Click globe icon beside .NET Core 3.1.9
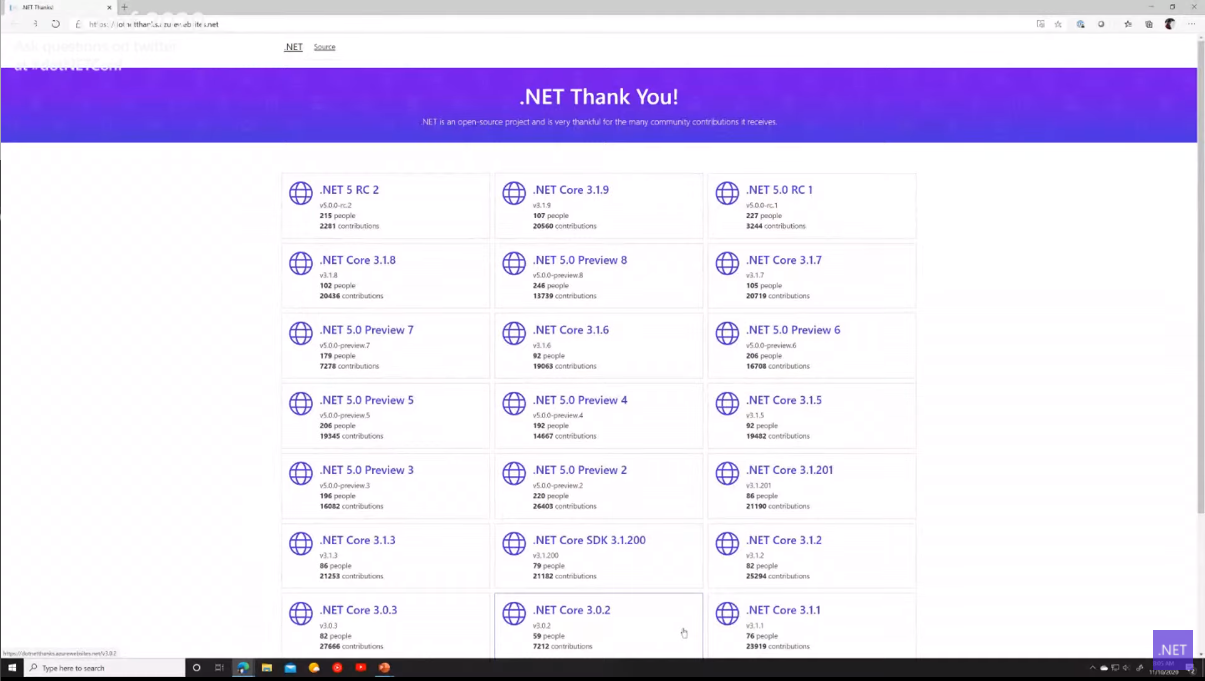The width and height of the screenshot is (1205, 681). [x=514, y=193]
